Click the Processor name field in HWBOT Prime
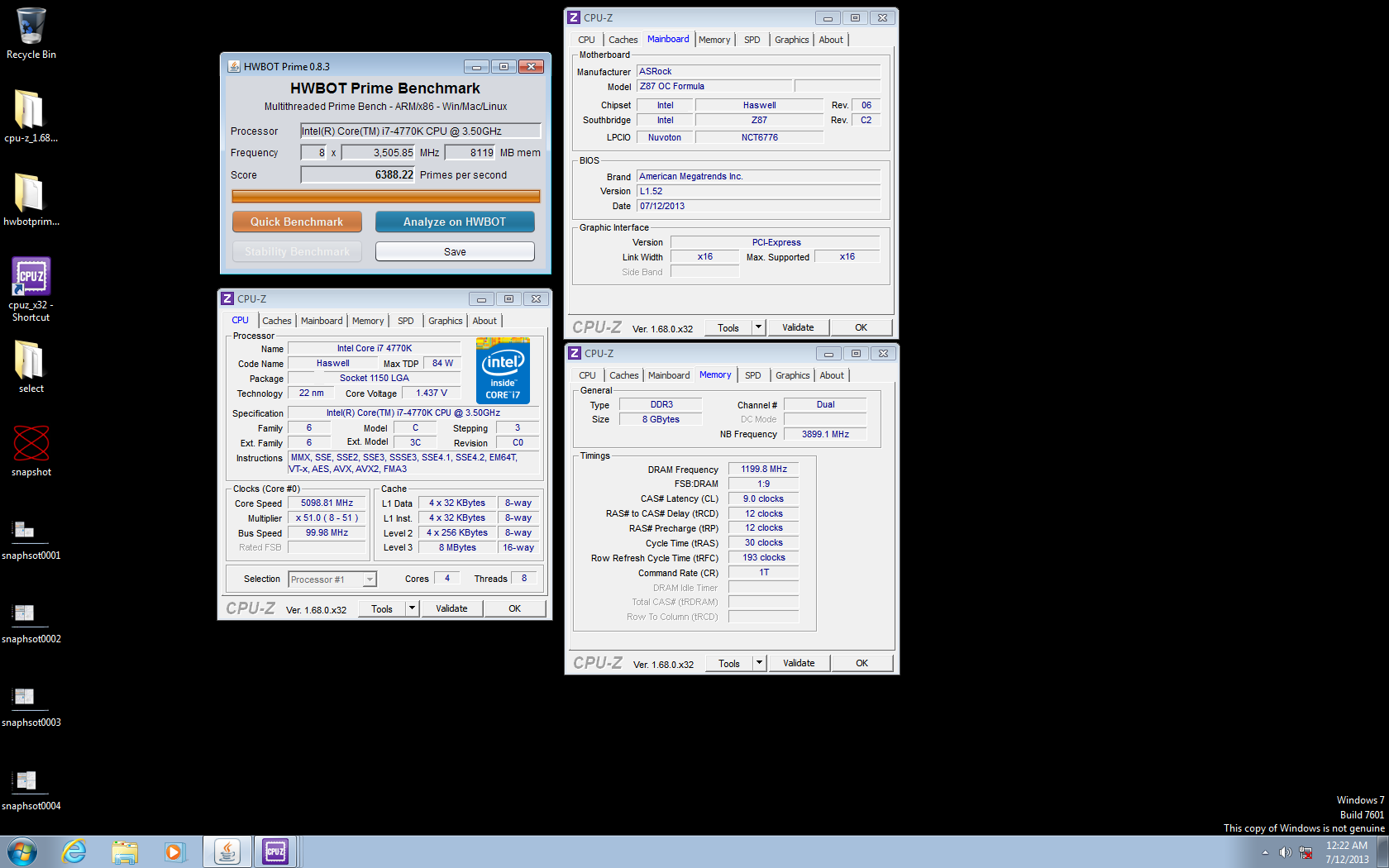 point(421,131)
